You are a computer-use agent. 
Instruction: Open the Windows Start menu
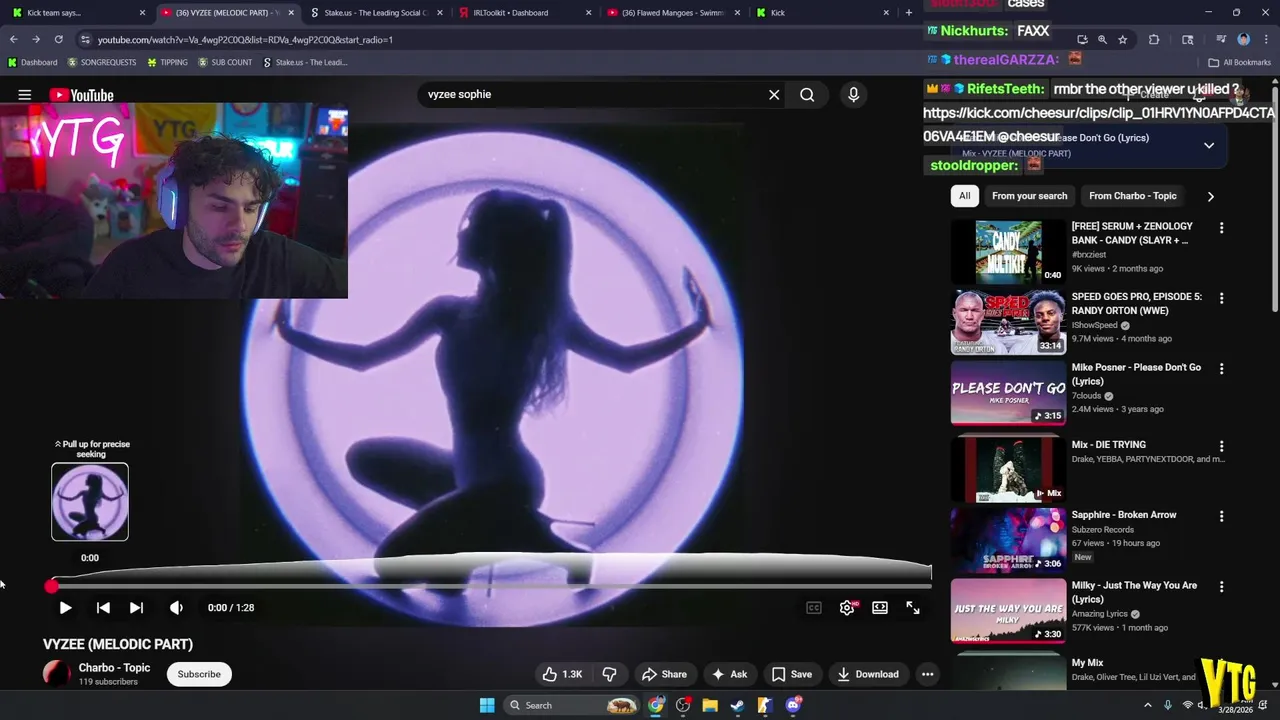487,705
